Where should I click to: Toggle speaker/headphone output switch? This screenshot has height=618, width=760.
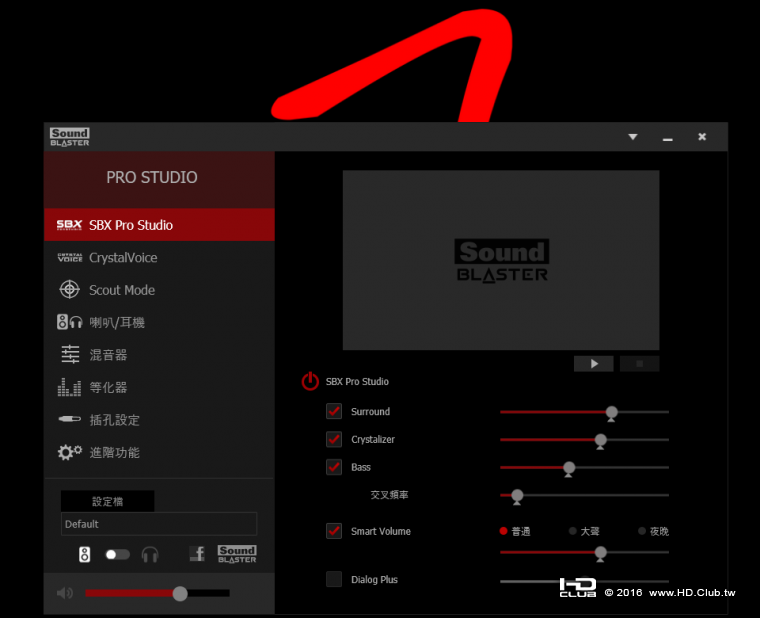tap(117, 554)
